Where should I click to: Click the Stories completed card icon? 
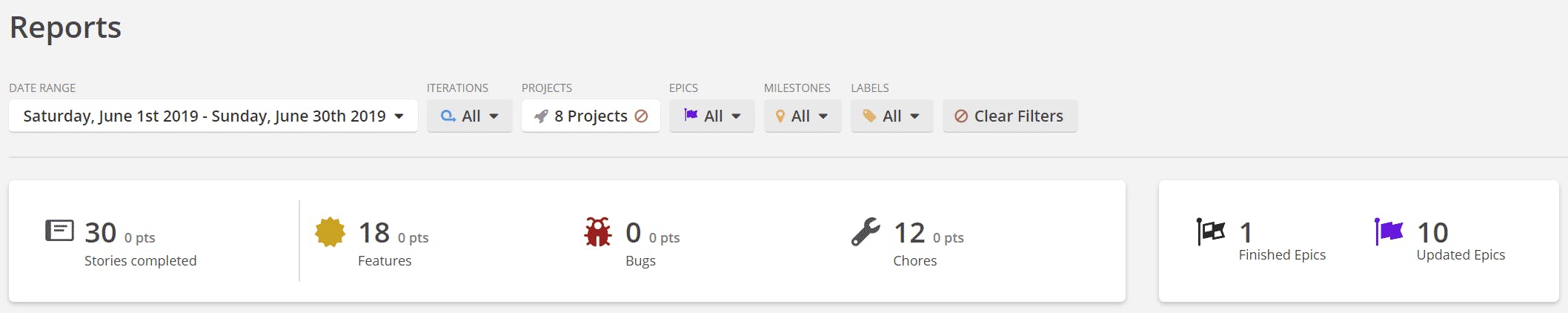[59, 231]
